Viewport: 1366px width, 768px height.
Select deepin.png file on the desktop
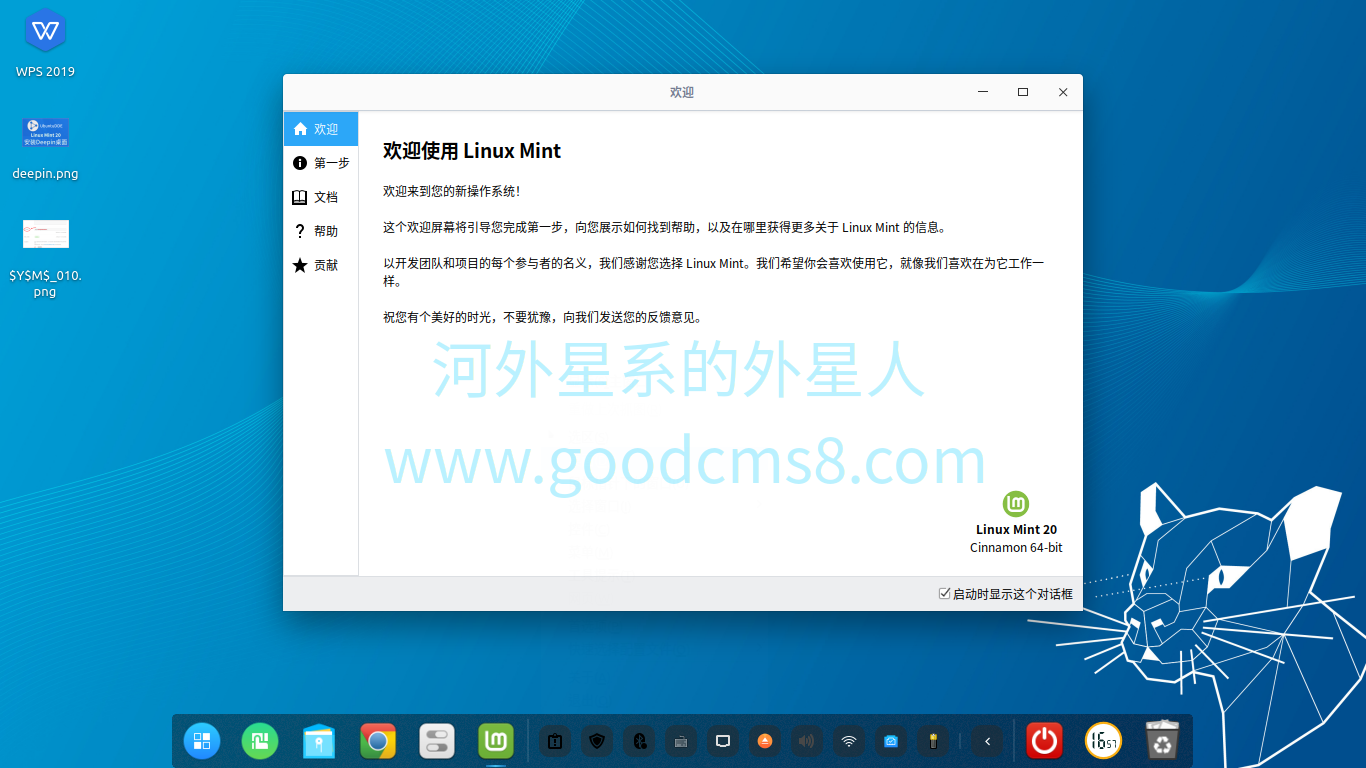point(45,148)
